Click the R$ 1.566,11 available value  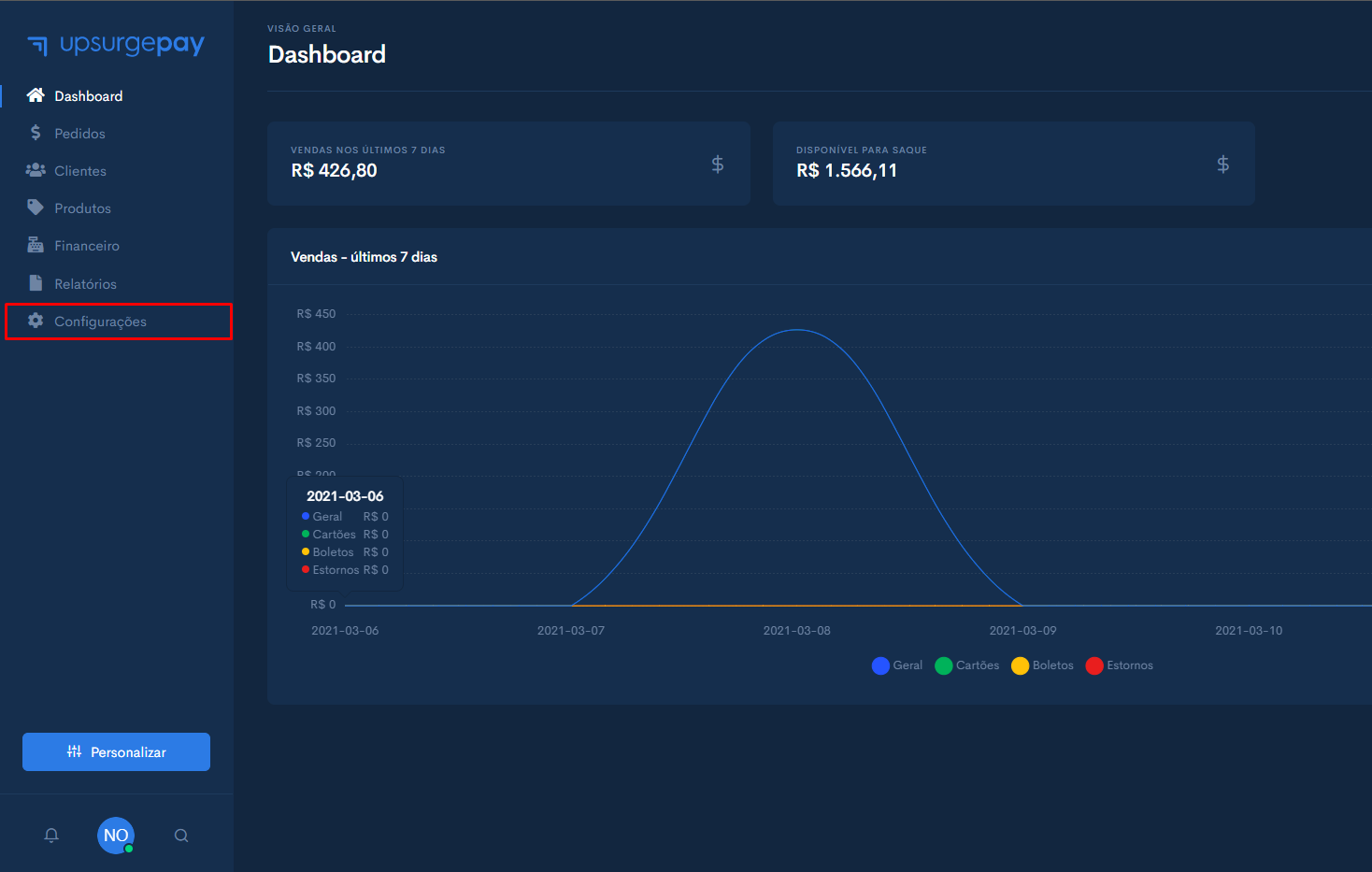click(x=847, y=170)
